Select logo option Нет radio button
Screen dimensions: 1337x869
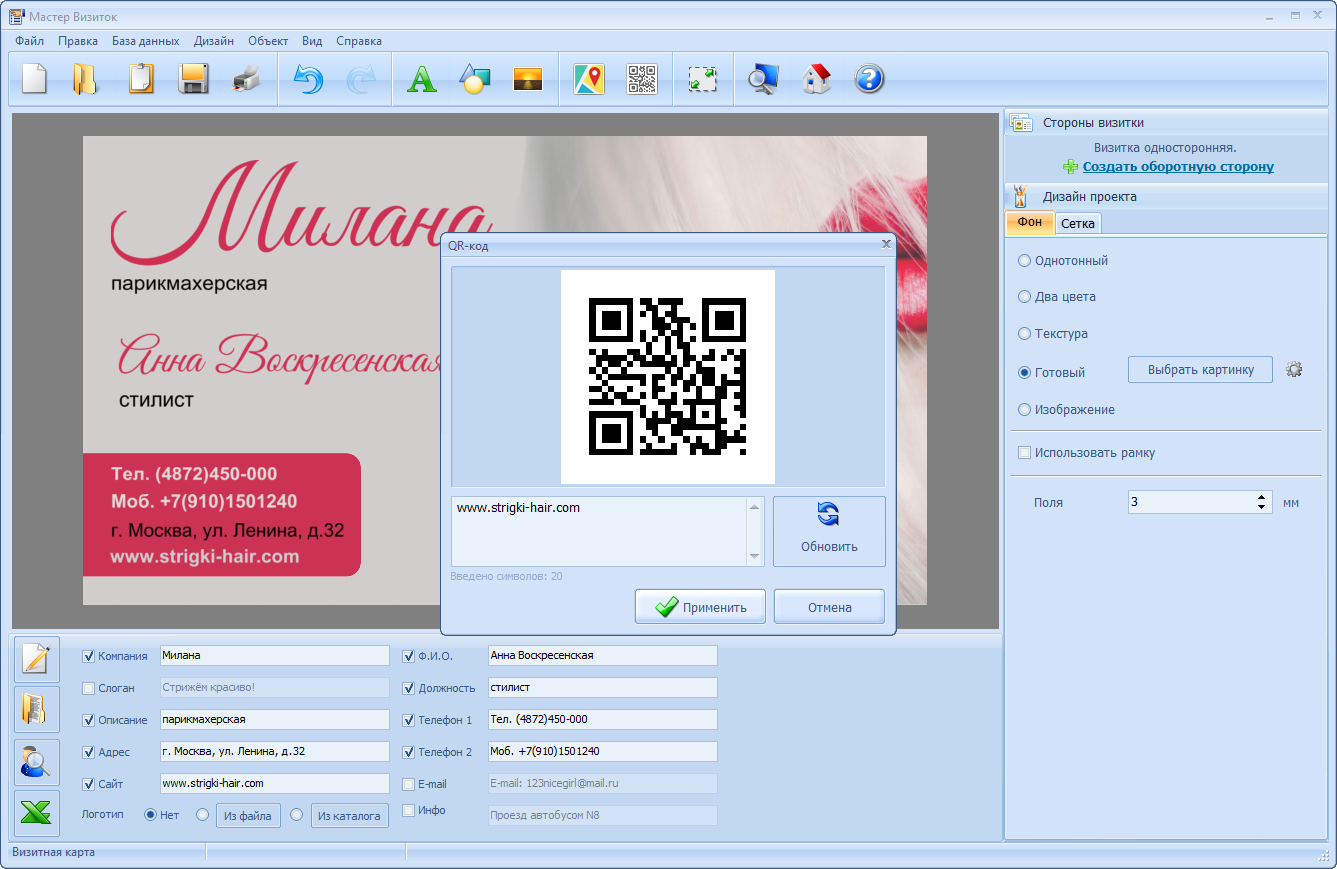[x=151, y=815]
